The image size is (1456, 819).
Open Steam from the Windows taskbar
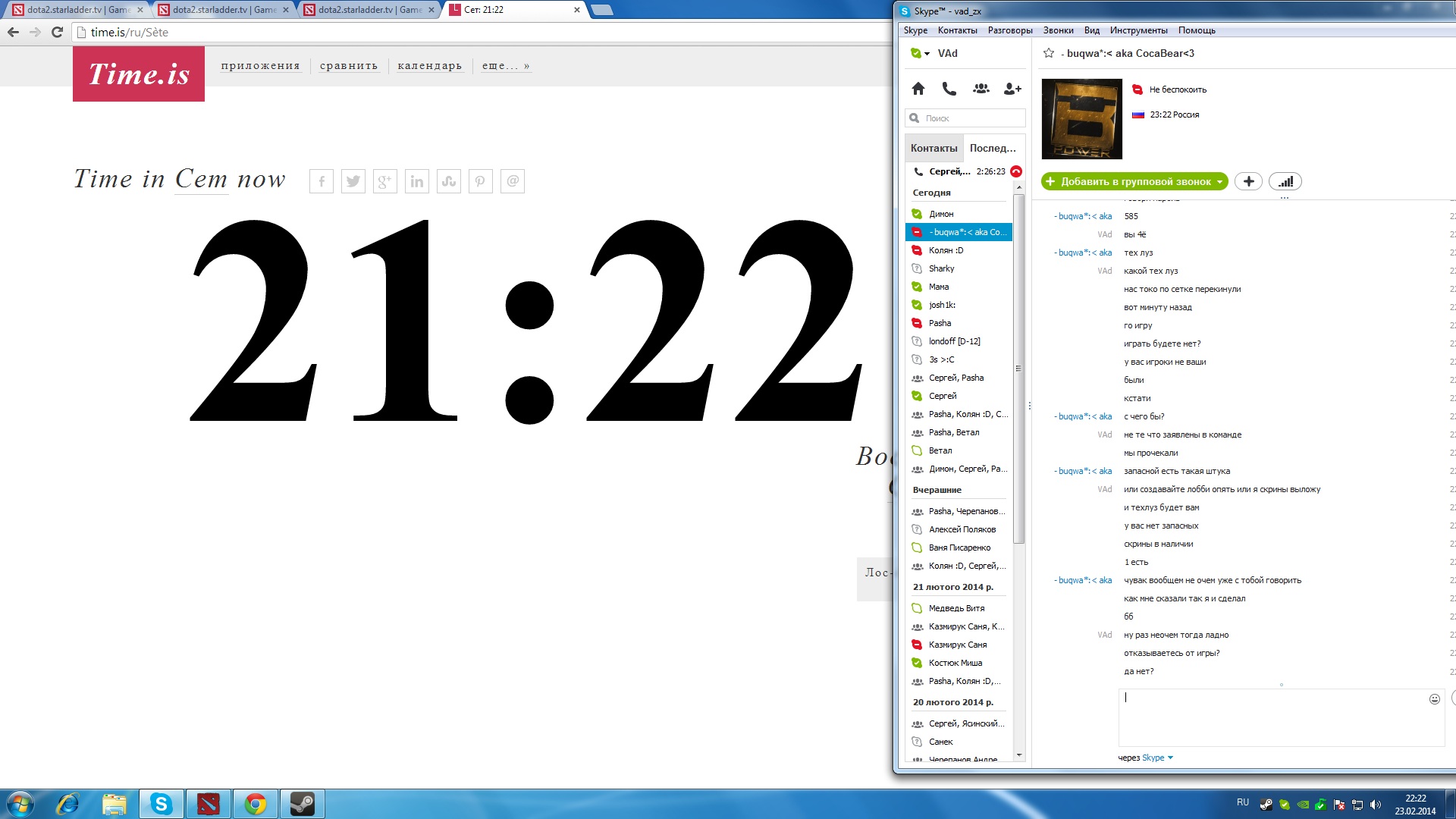tap(303, 804)
